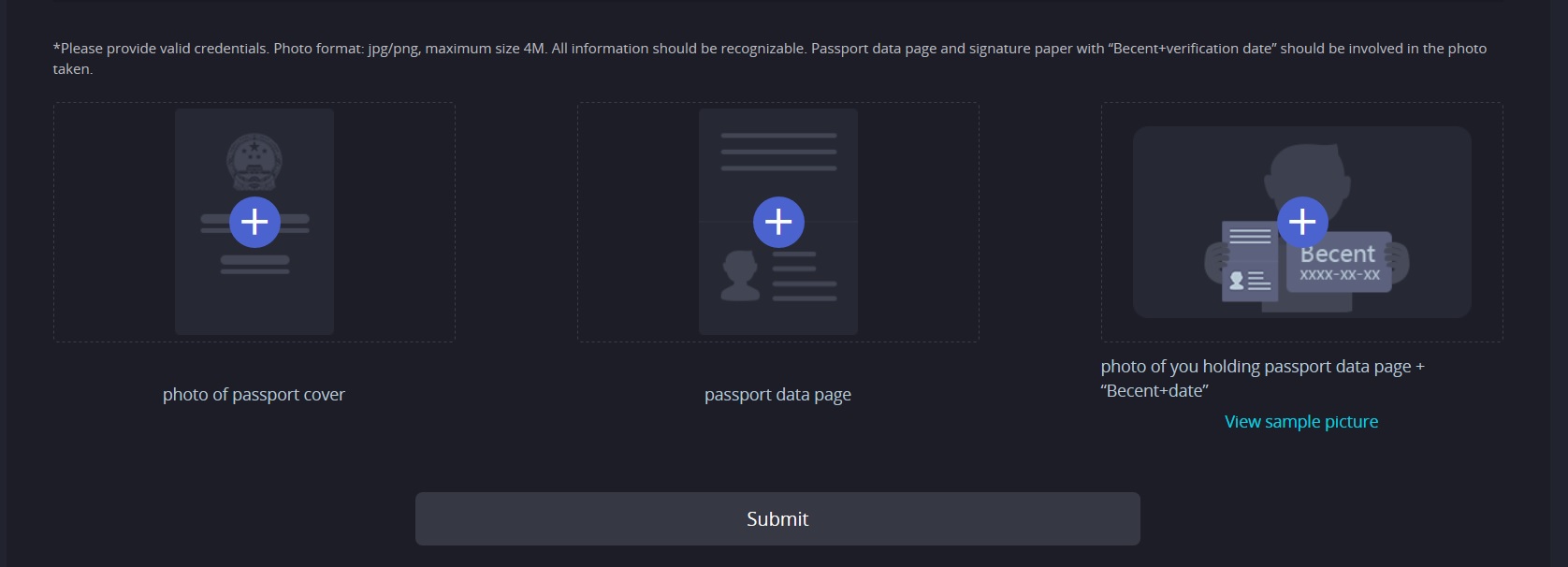
Task: Click the small ID card illustration held in hand
Action: (1249, 262)
